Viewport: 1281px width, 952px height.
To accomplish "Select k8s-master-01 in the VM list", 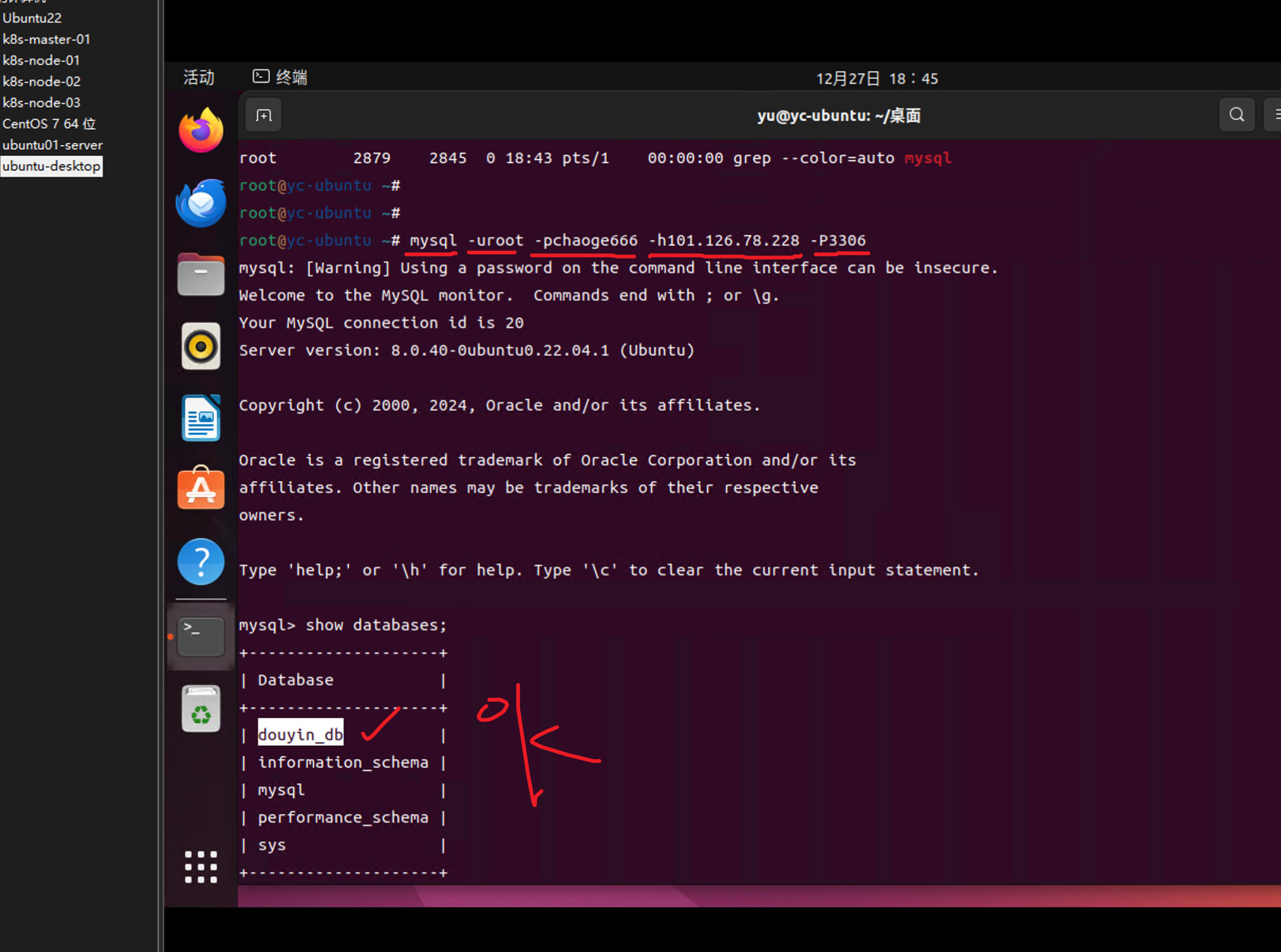I will 46,39.
